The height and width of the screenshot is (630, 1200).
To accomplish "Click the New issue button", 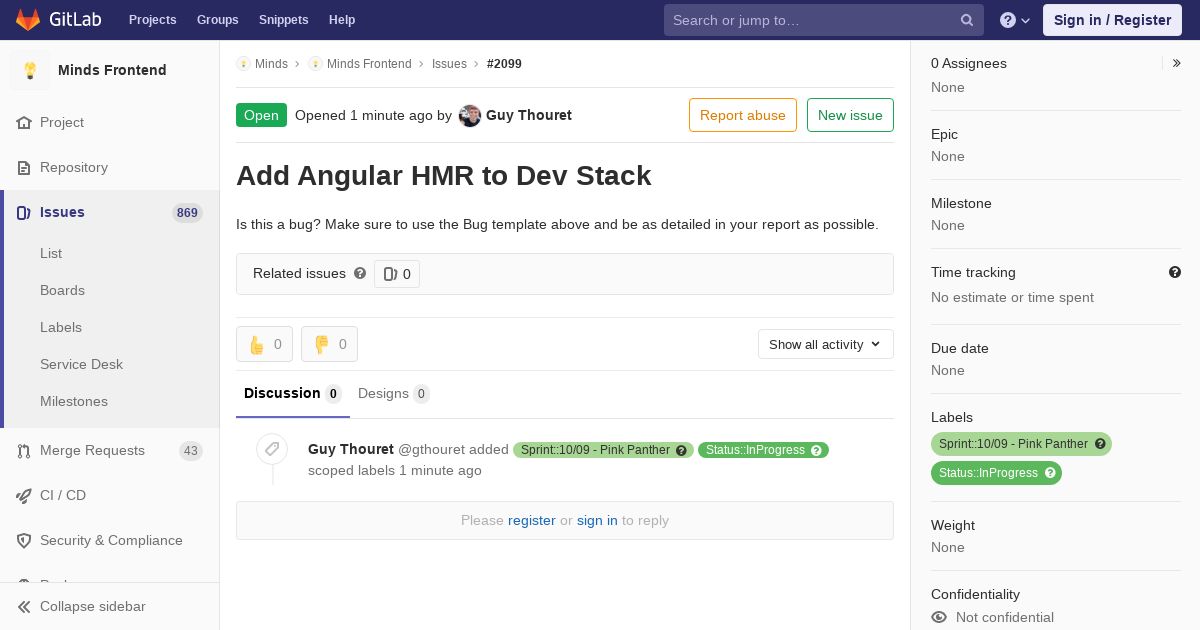I will (x=850, y=115).
